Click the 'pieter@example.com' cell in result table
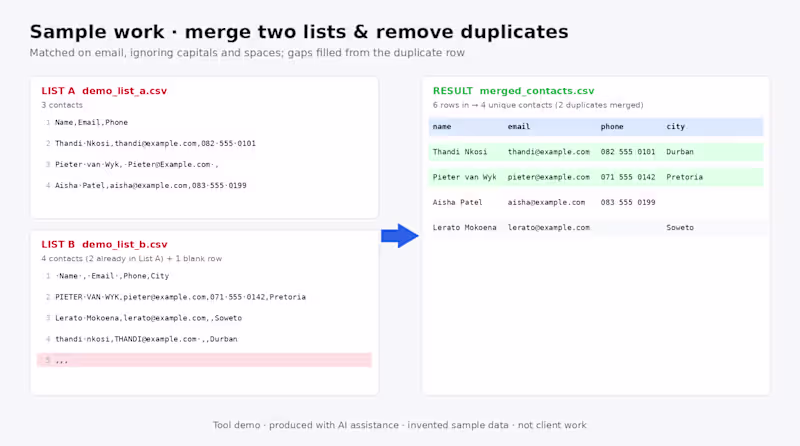The height and width of the screenshot is (446, 800). 548,177
